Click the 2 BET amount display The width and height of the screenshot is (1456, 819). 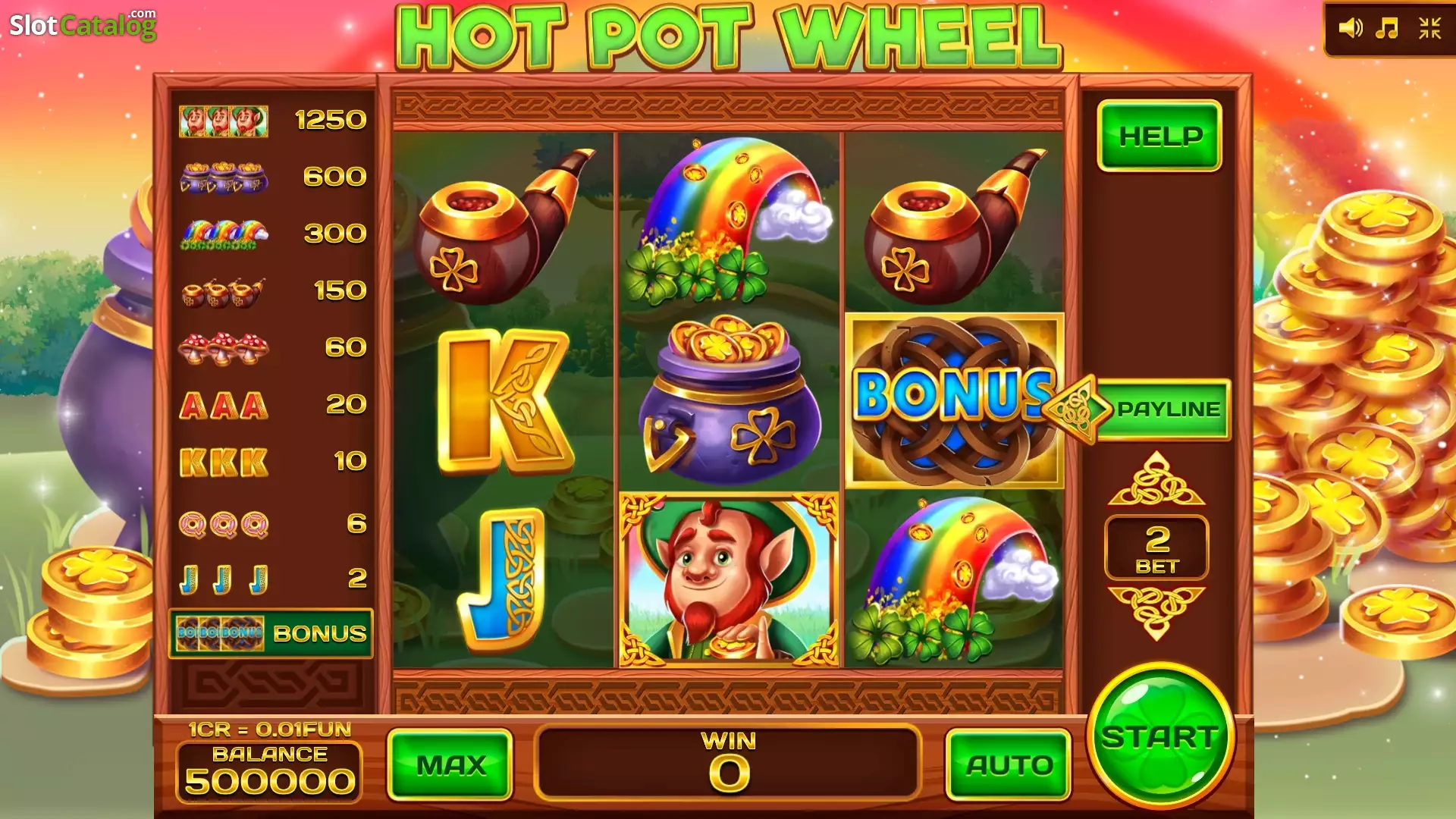tap(1156, 548)
